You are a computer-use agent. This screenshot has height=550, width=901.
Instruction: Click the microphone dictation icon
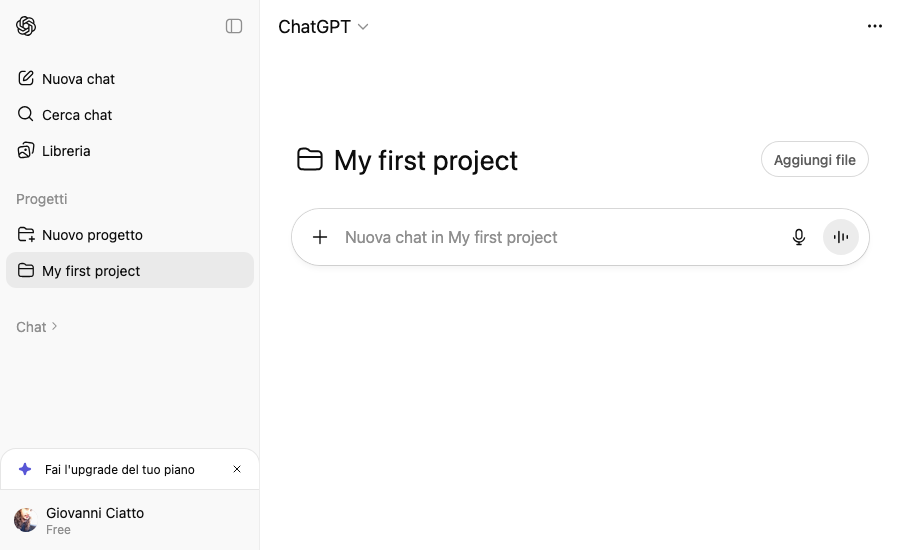coord(799,237)
